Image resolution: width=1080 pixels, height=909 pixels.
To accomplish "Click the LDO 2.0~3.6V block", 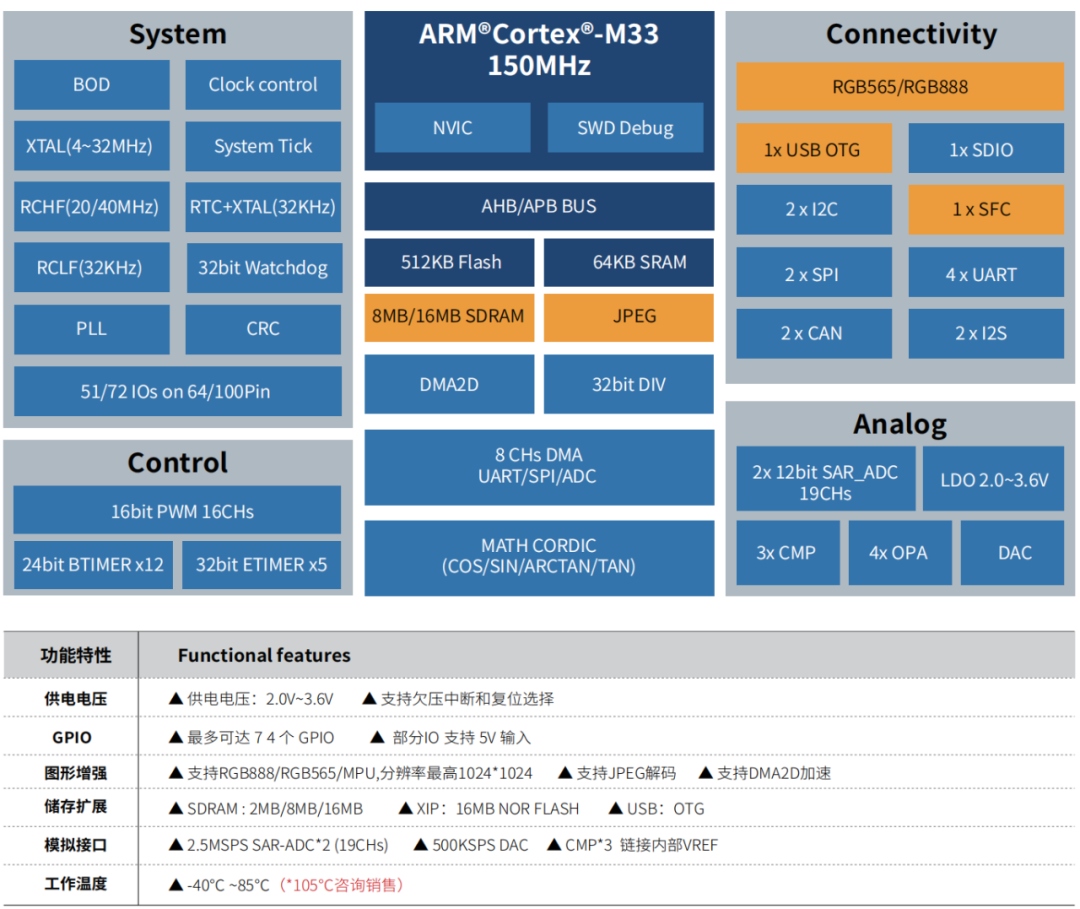I will (x=994, y=479).
